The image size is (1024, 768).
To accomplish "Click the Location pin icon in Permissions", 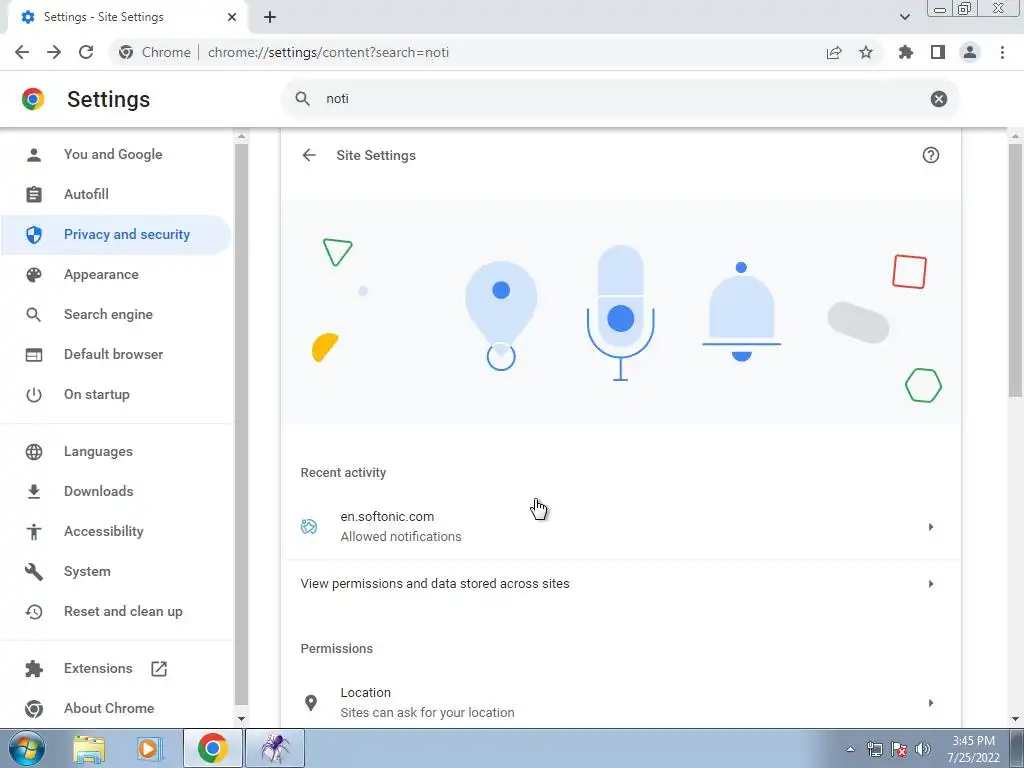I will click(311, 703).
